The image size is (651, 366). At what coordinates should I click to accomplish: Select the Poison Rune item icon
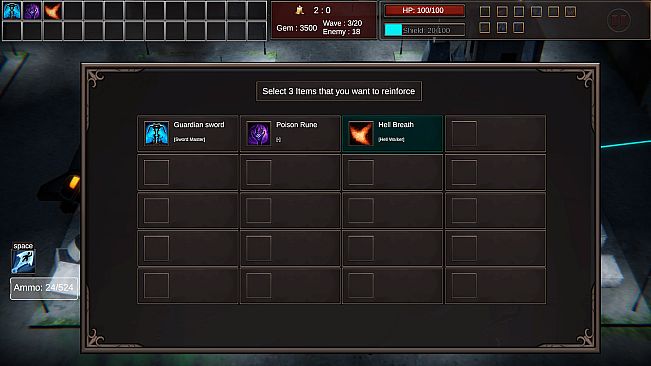[259, 133]
